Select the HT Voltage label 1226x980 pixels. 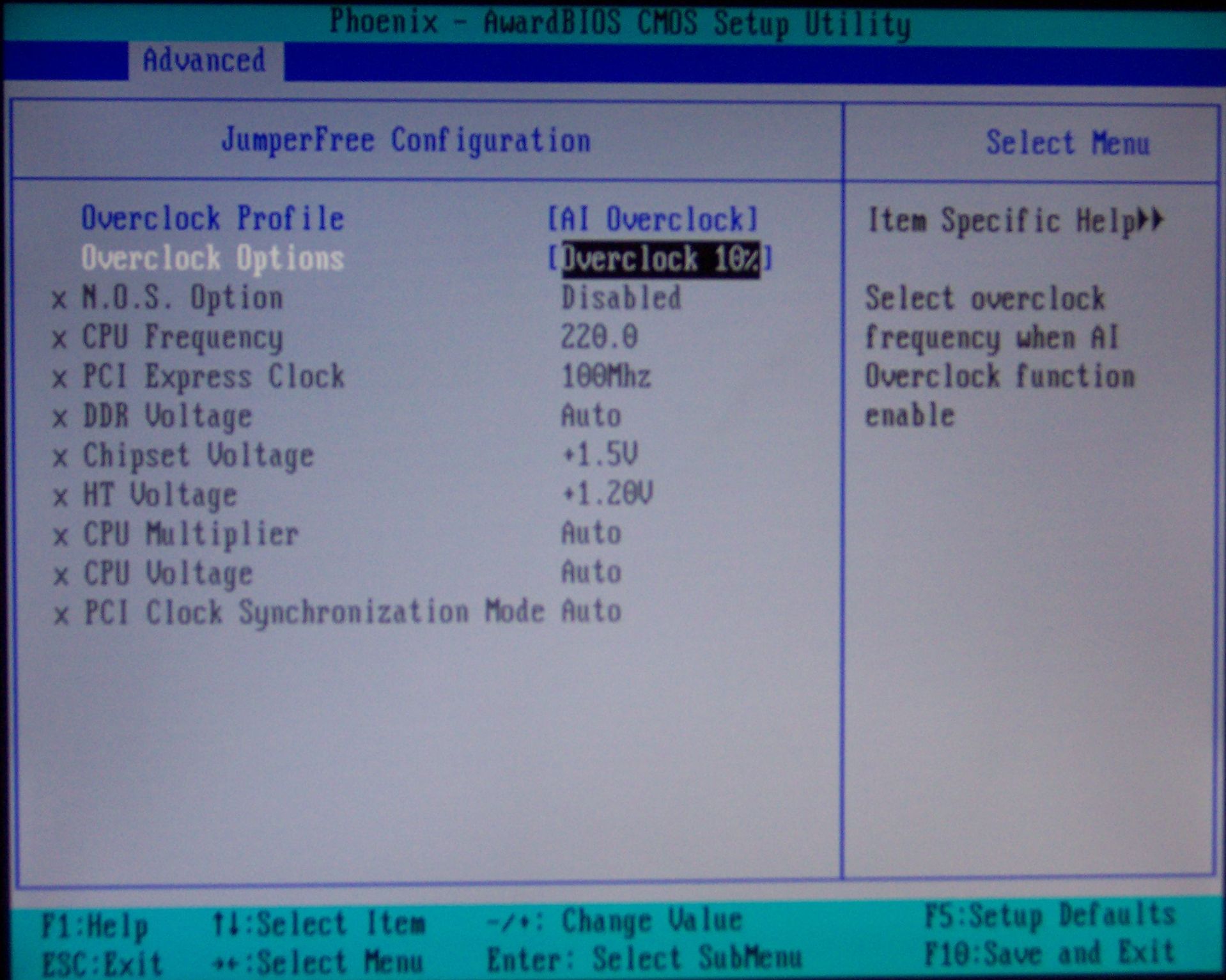[160, 495]
